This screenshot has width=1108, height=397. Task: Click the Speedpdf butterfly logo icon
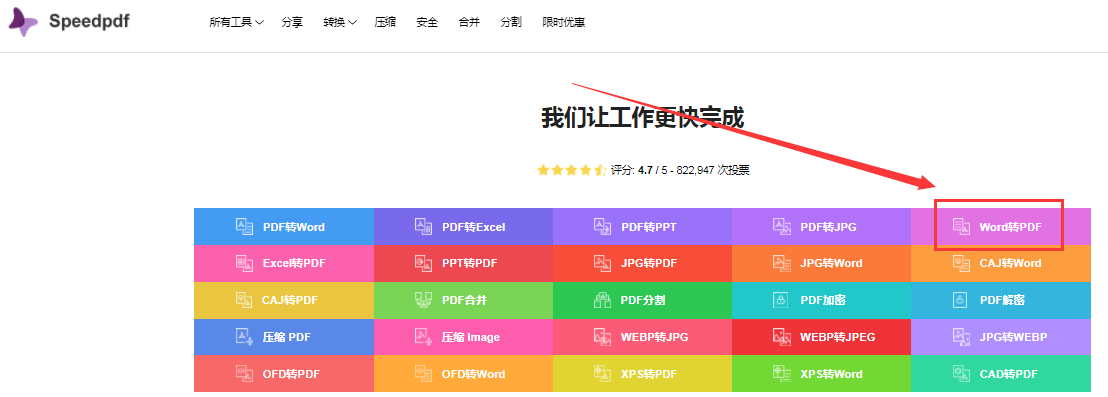[23, 23]
